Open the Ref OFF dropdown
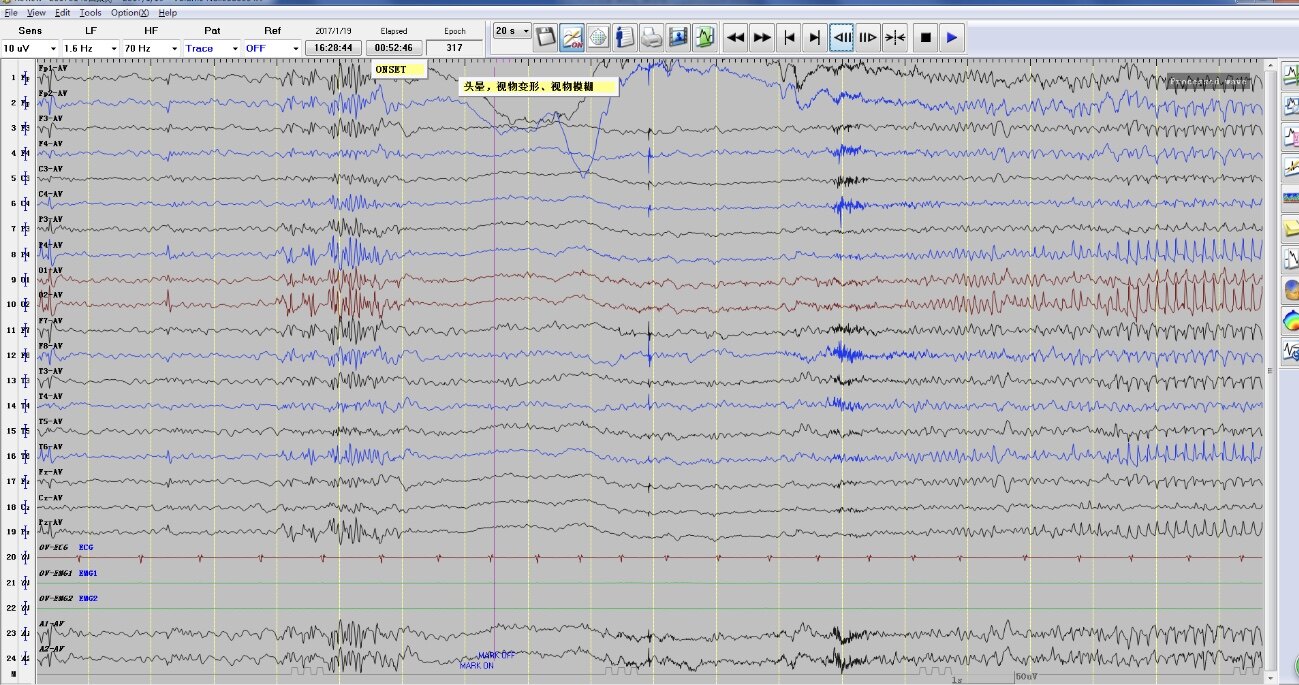Screen dimensions: 1299x685 [x=272, y=48]
